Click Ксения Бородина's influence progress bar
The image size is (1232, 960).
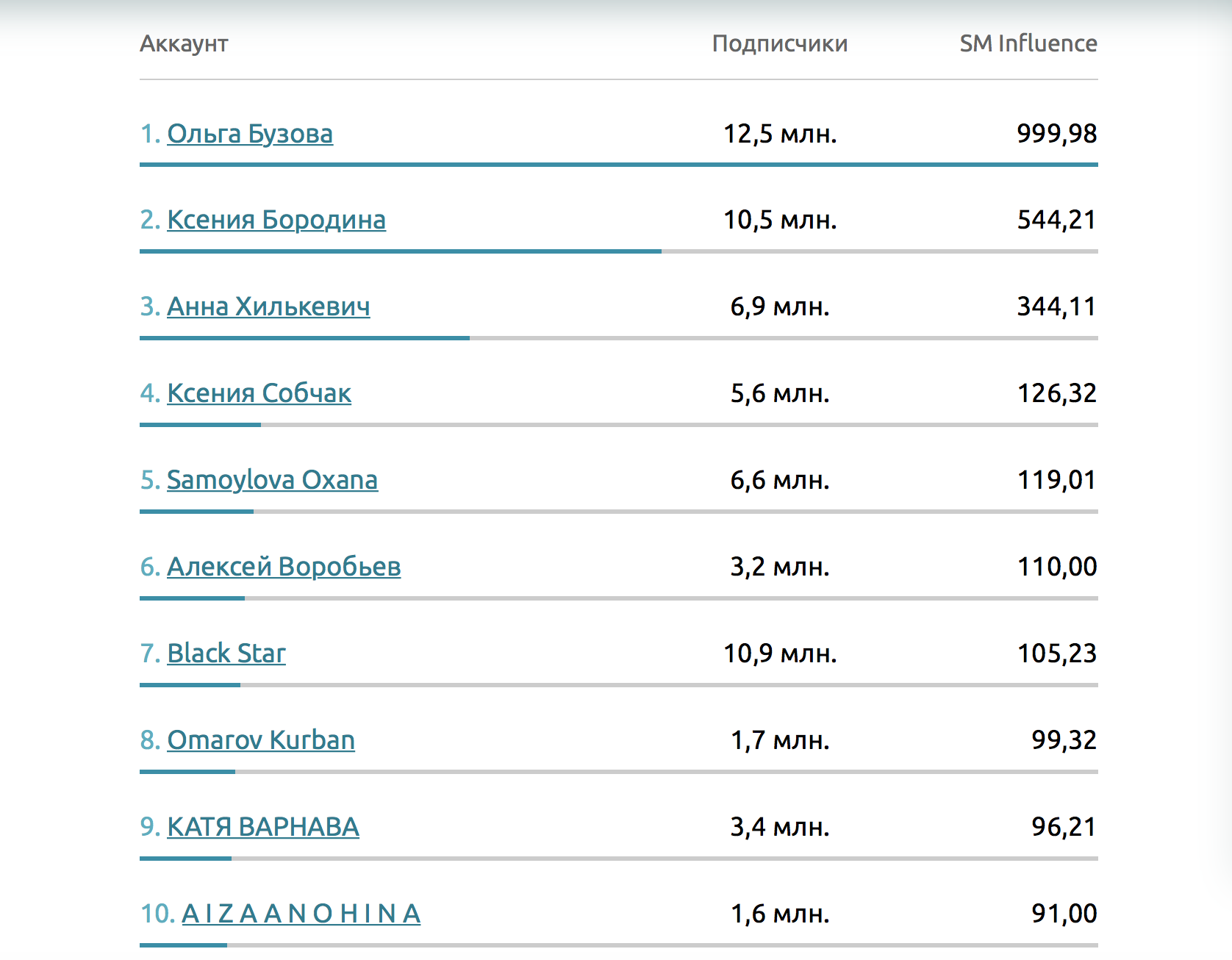click(x=400, y=251)
